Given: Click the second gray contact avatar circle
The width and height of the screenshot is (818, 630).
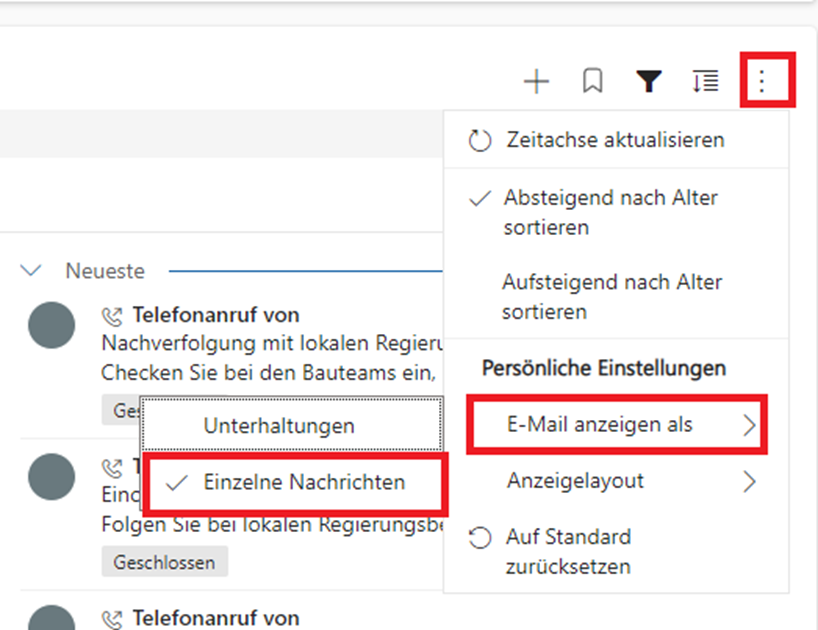Looking at the screenshot, I should 52,476.
